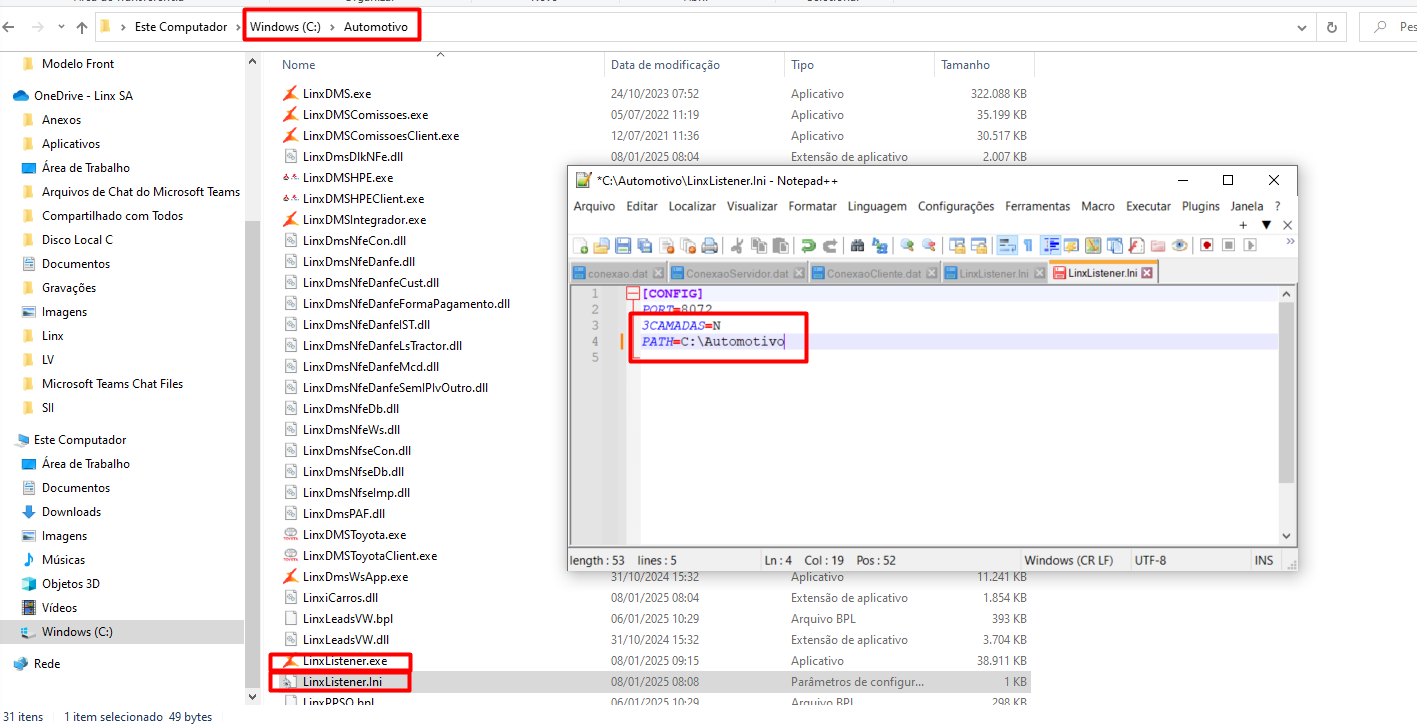The height and width of the screenshot is (724, 1417).
Task: Click the Stop Recording macro icon
Action: [x=1229, y=245]
